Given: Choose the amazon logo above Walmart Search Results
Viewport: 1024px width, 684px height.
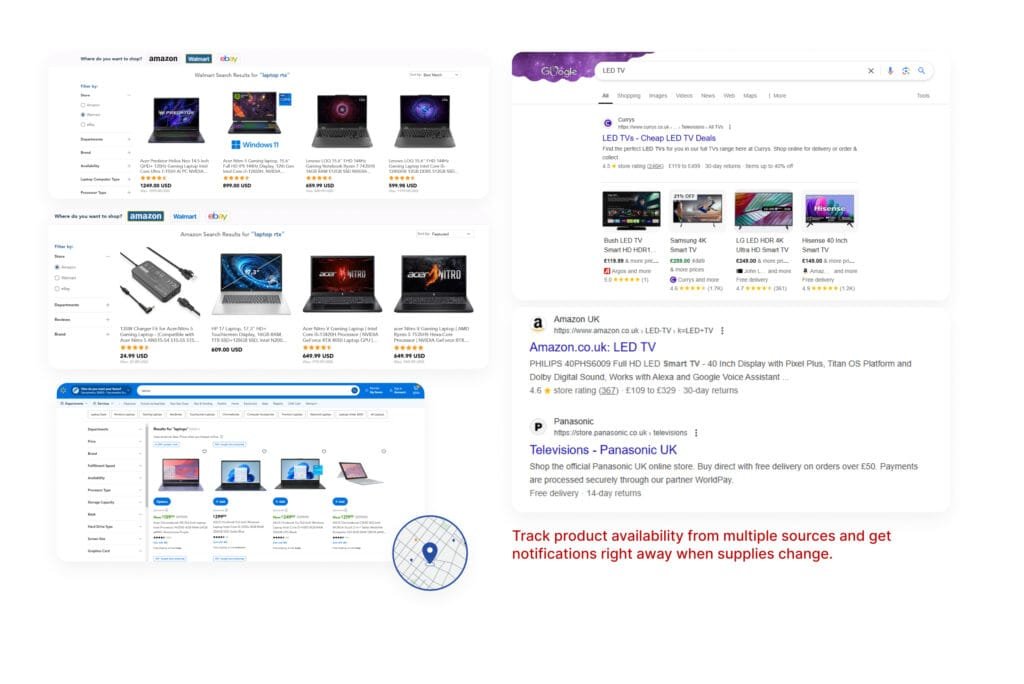Looking at the screenshot, I should (x=163, y=59).
